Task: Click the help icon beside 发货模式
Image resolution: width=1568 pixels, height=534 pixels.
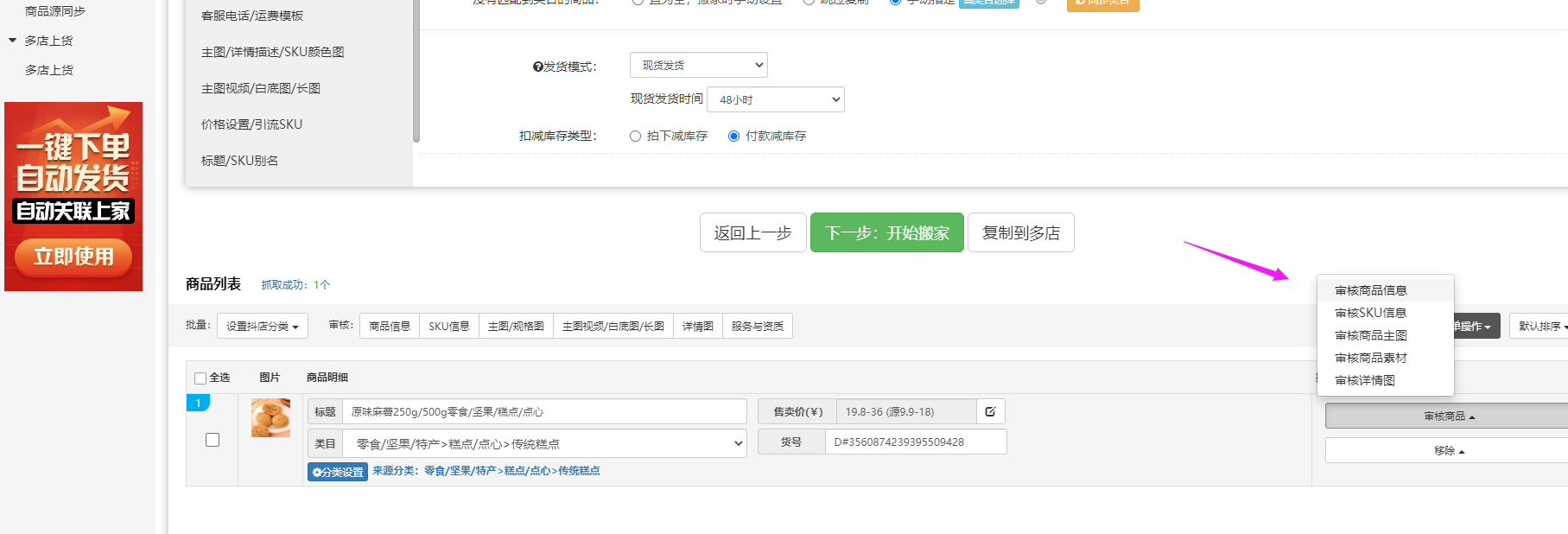Action: (537, 67)
